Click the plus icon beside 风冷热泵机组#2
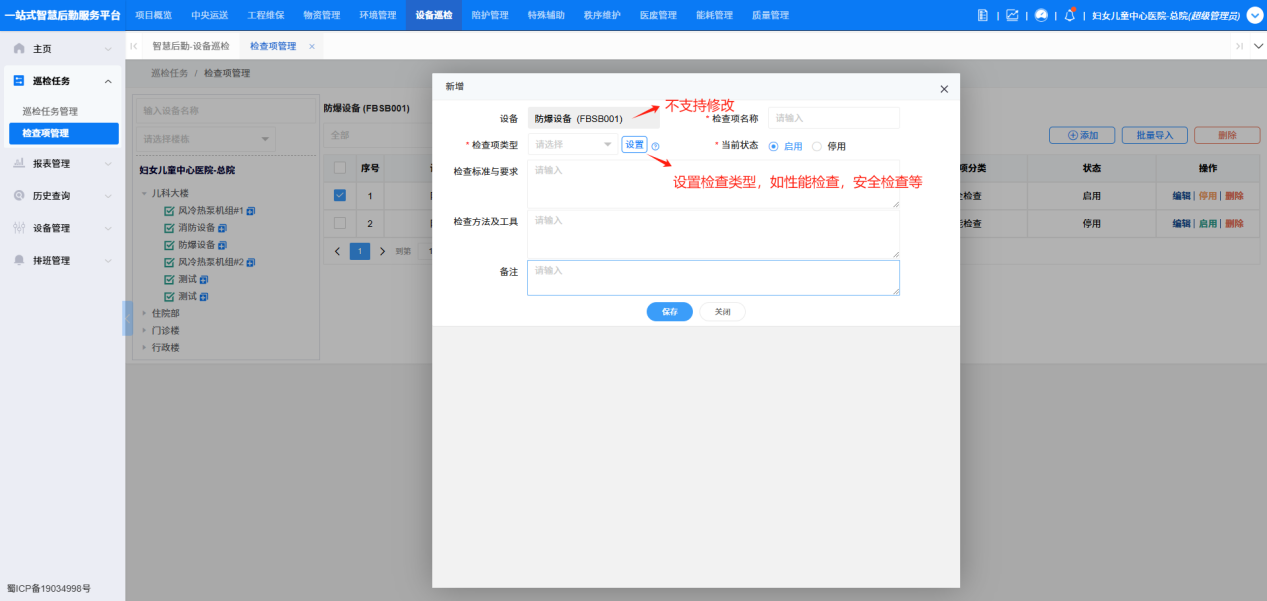The width and height of the screenshot is (1267, 601). point(251,262)
